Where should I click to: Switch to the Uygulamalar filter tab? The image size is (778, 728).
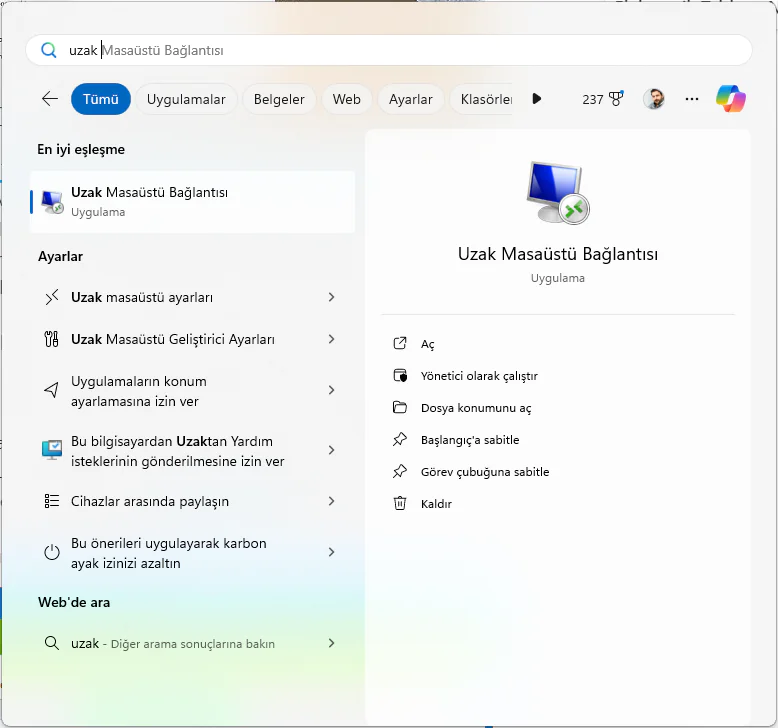[187, 99]
